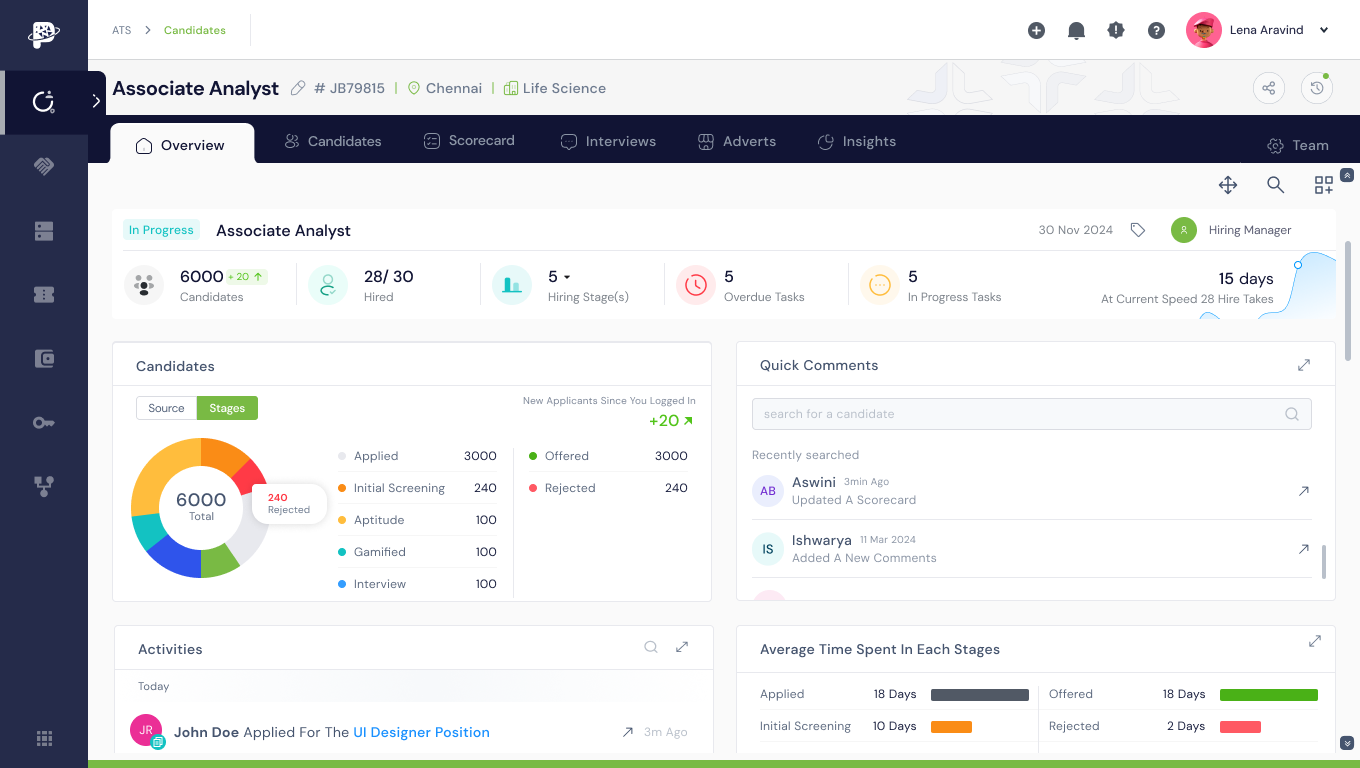Click the blue donut chart segment

click(175, 557)
